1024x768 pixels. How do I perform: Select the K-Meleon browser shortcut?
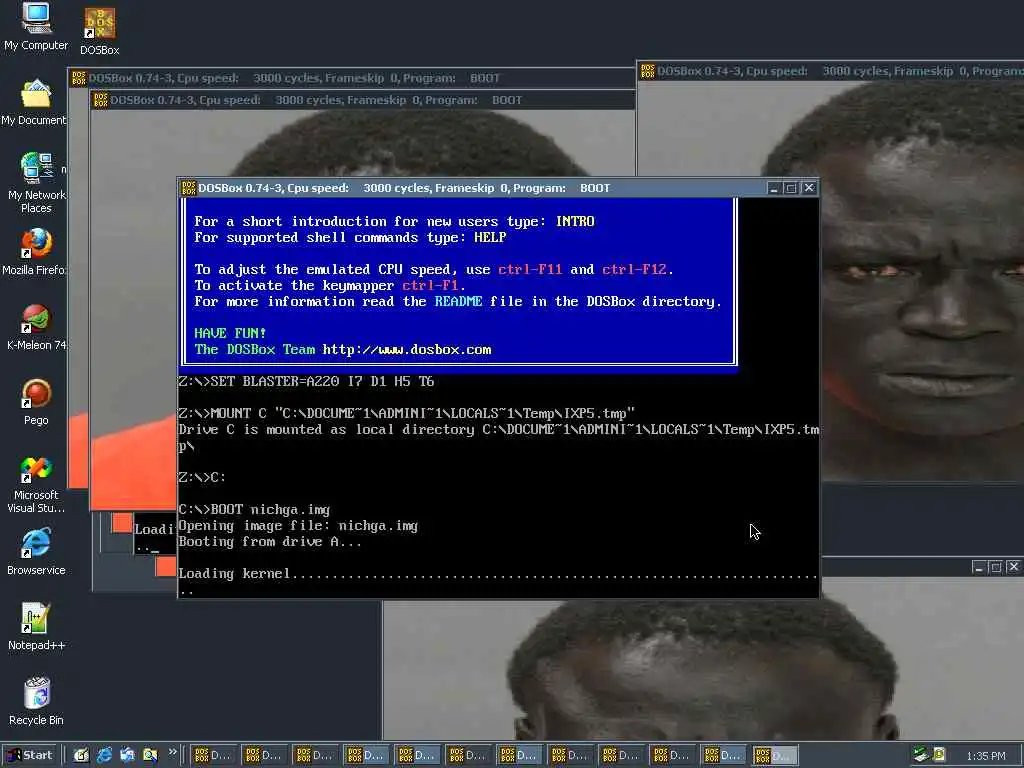tap(36, 327)
